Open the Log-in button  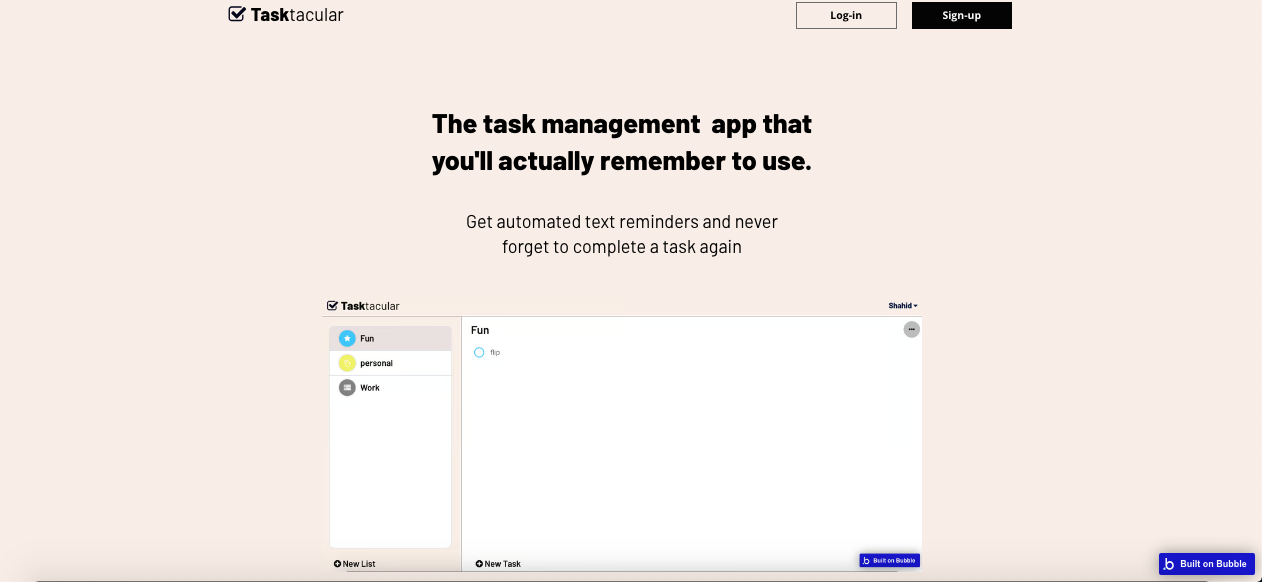click(846, 15)
